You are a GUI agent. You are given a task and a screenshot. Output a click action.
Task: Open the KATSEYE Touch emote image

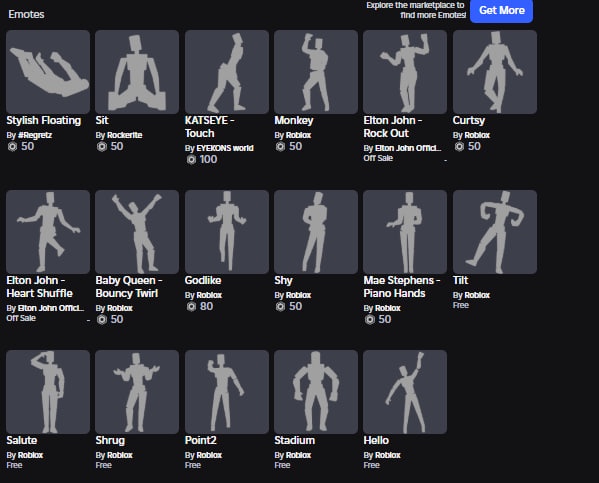coord(227,72)
